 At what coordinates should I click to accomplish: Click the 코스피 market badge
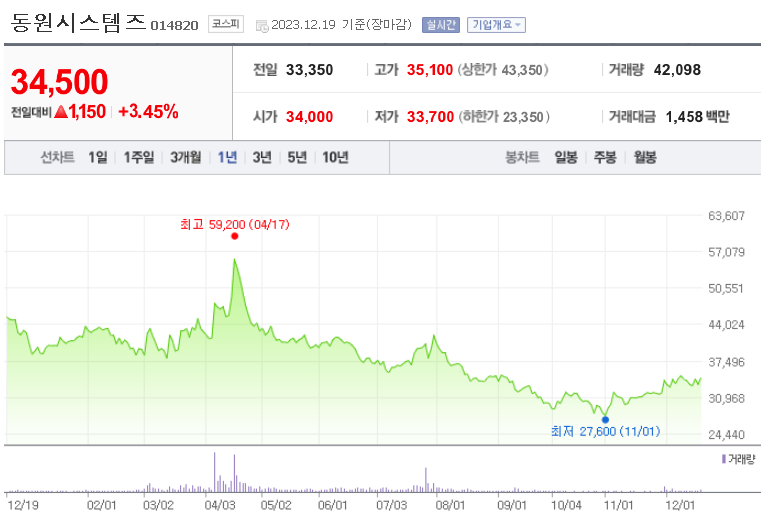pyautogui.click(x=226, y=24)
